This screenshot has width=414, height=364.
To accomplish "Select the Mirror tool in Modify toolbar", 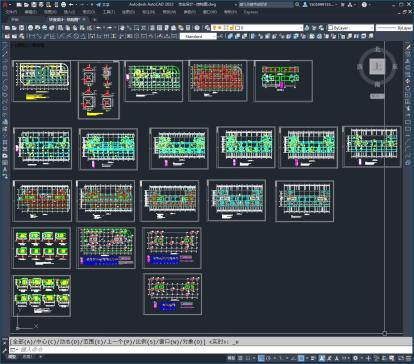I will 408,60.
